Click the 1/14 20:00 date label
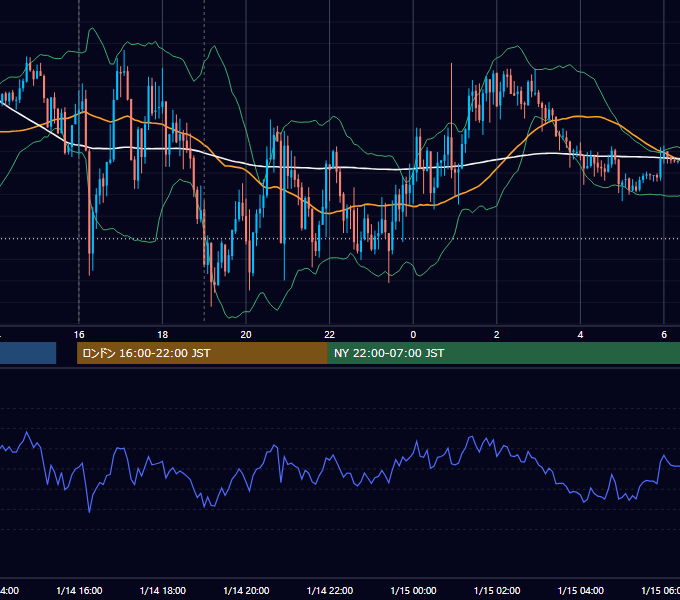The image size is (680, 600). [x=246, y=591]
